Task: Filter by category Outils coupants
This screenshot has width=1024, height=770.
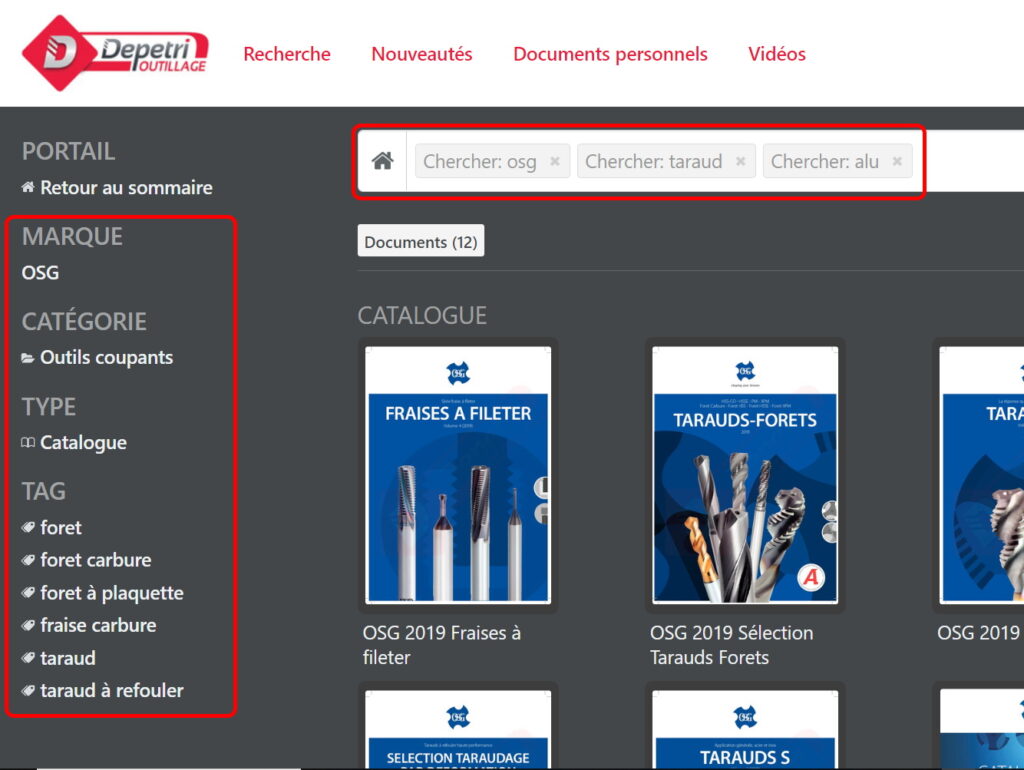Action: (106, 358)
